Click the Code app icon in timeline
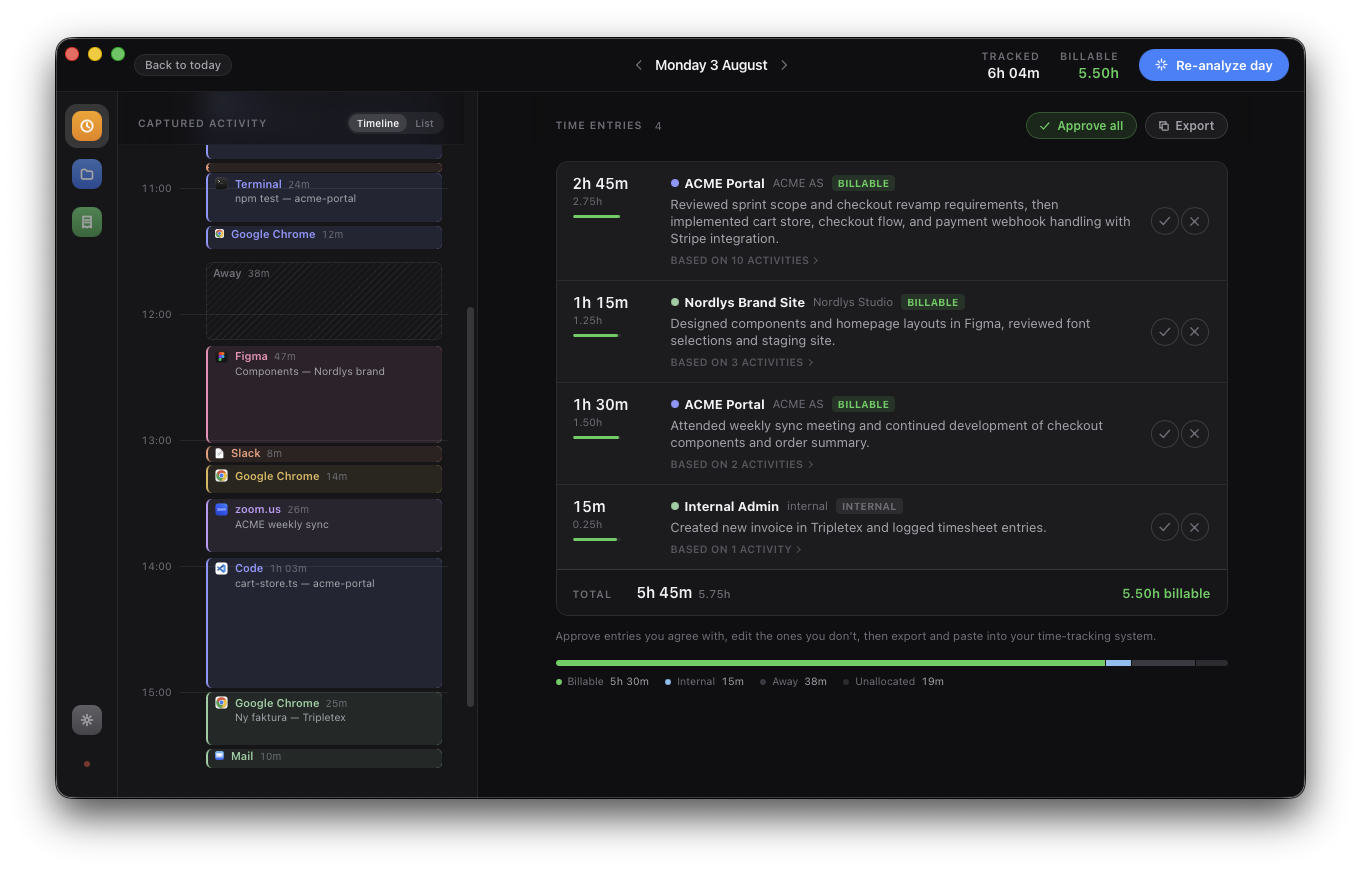The image size is (1361, 872). 221,568
